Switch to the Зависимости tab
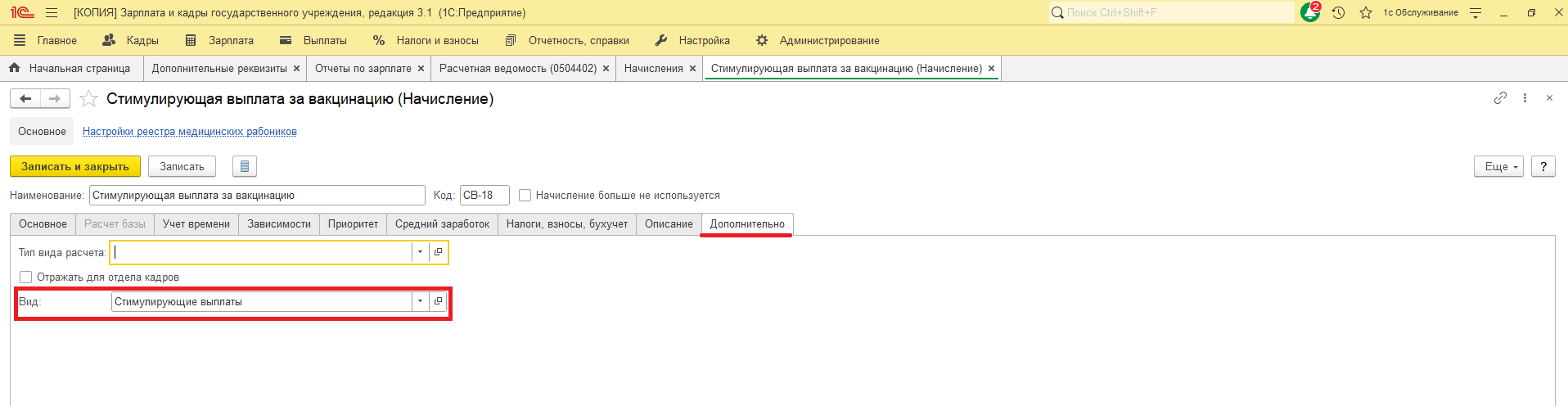The height and width of the screenshot is (406, 1568). 279,223
